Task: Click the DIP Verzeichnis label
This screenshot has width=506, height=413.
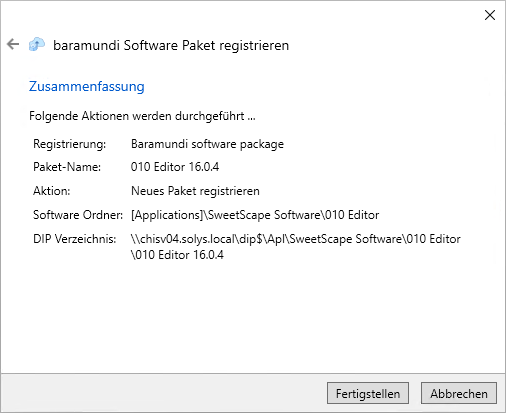Action: click(x=75, y=239)
